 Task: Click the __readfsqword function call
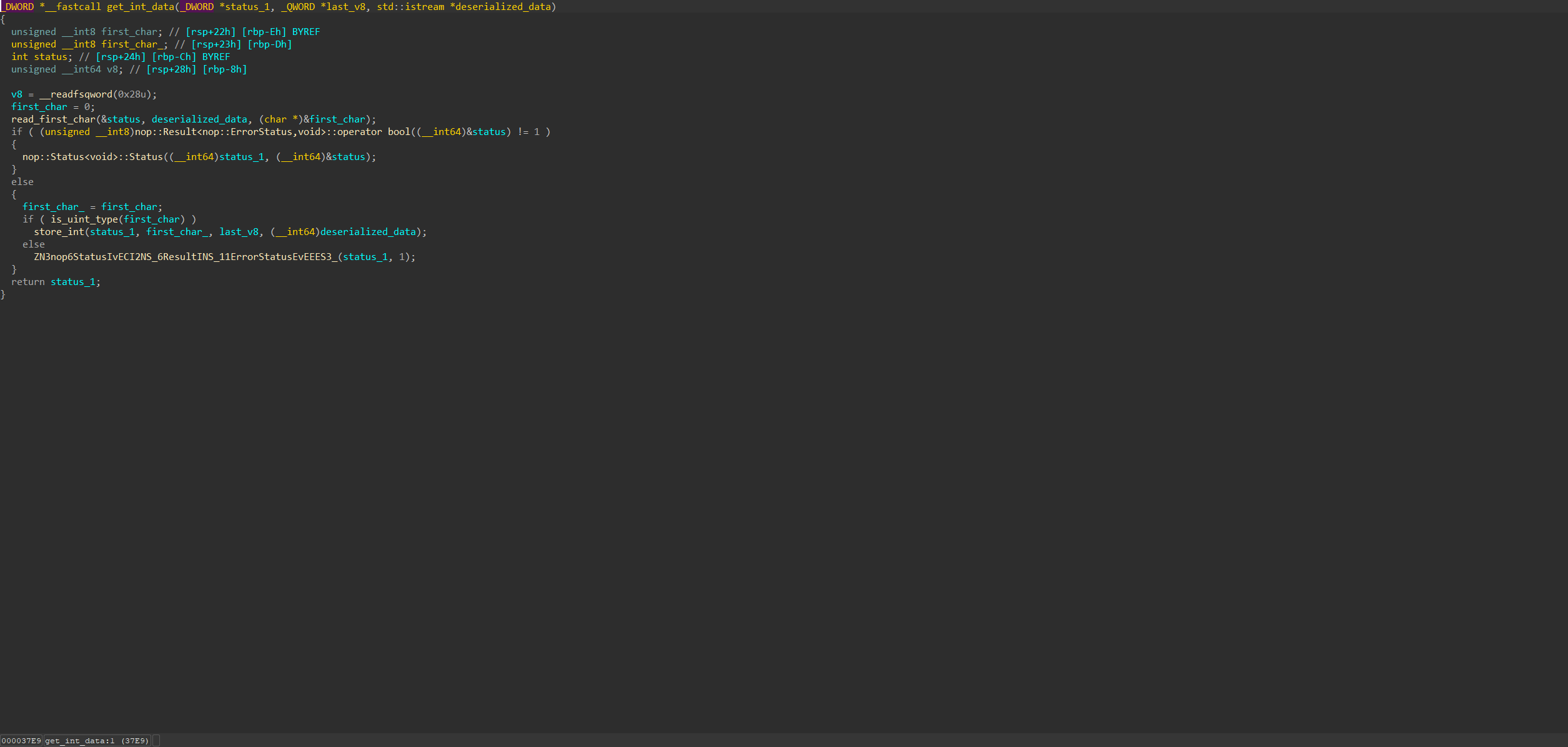coord(76,94)
